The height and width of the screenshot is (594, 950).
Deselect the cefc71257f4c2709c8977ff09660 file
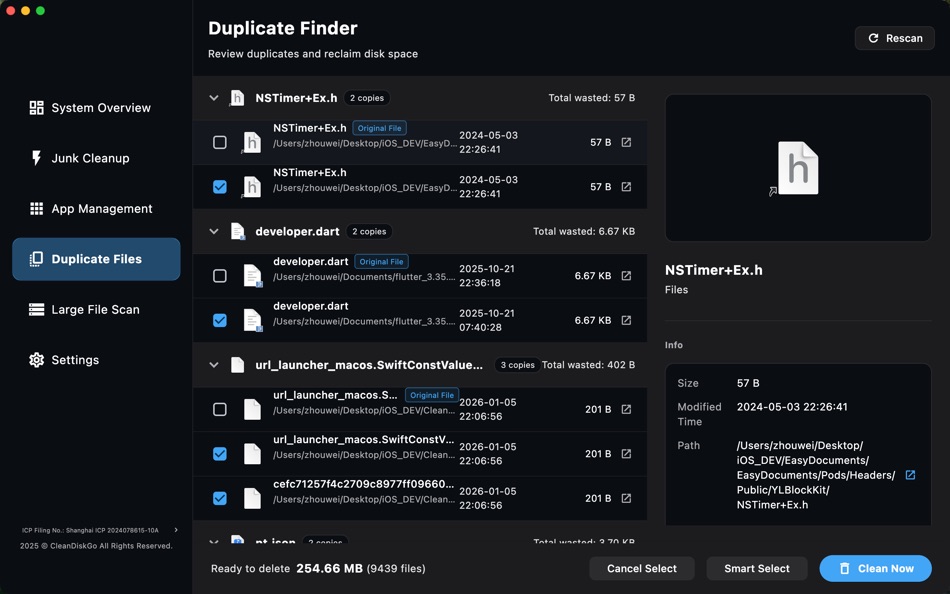pos(220,497)
